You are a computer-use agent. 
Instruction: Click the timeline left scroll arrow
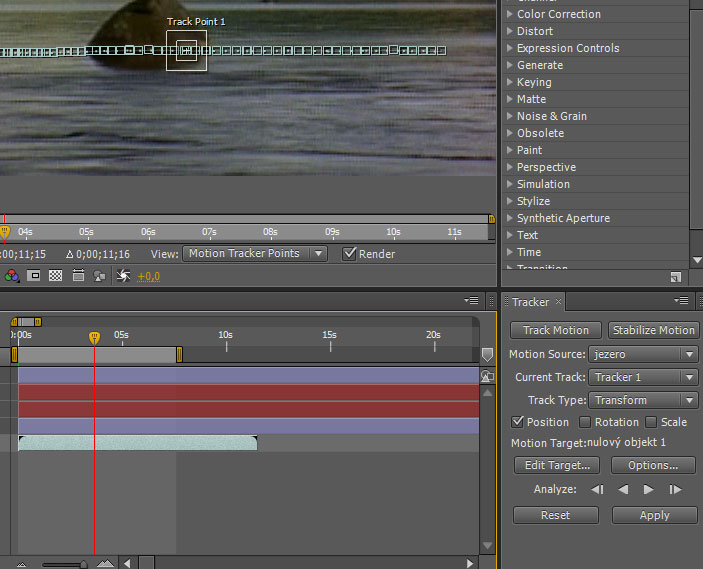[x=127, y=563]
